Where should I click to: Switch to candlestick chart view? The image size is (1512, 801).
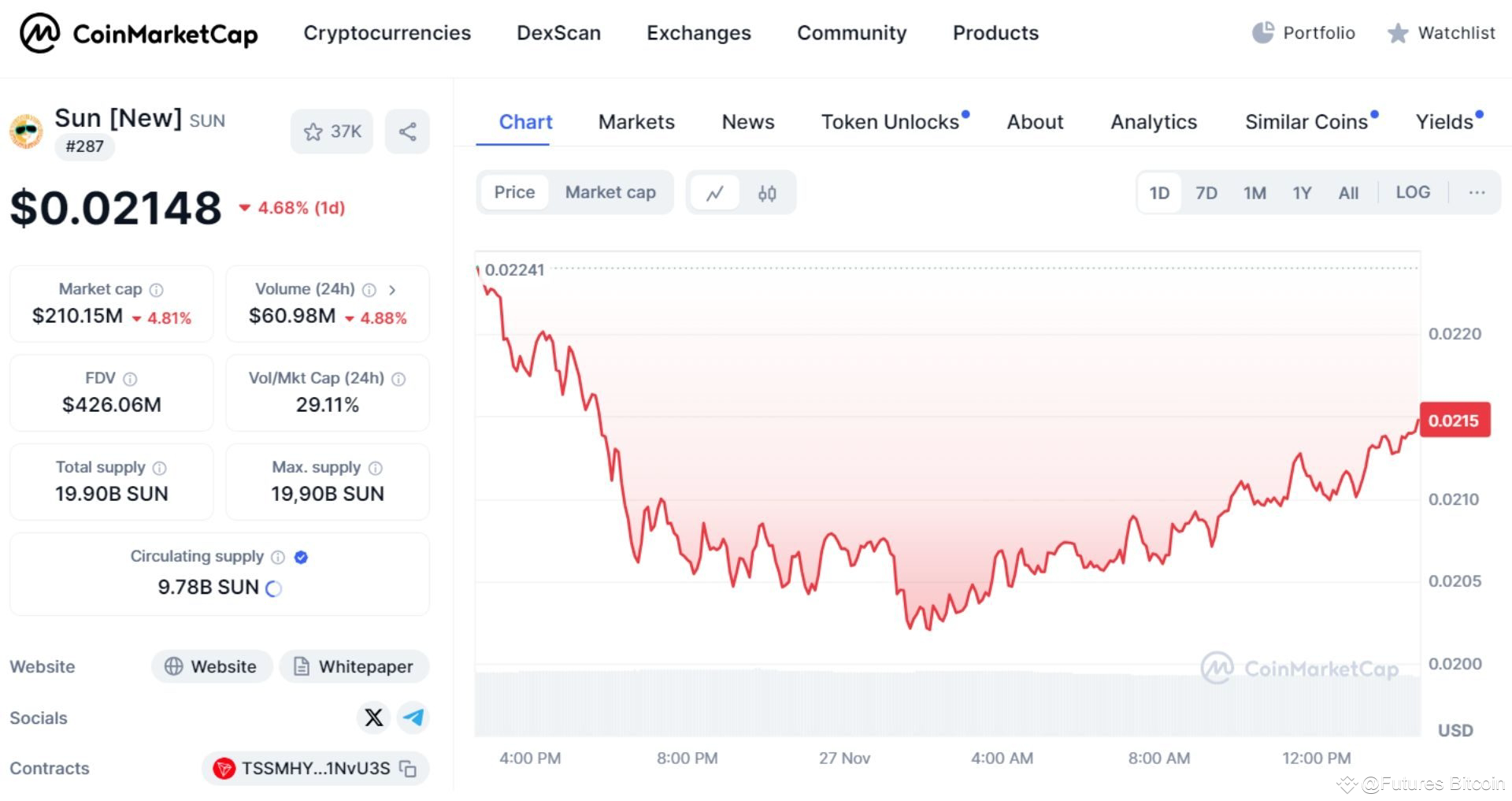tap(767, 193)
